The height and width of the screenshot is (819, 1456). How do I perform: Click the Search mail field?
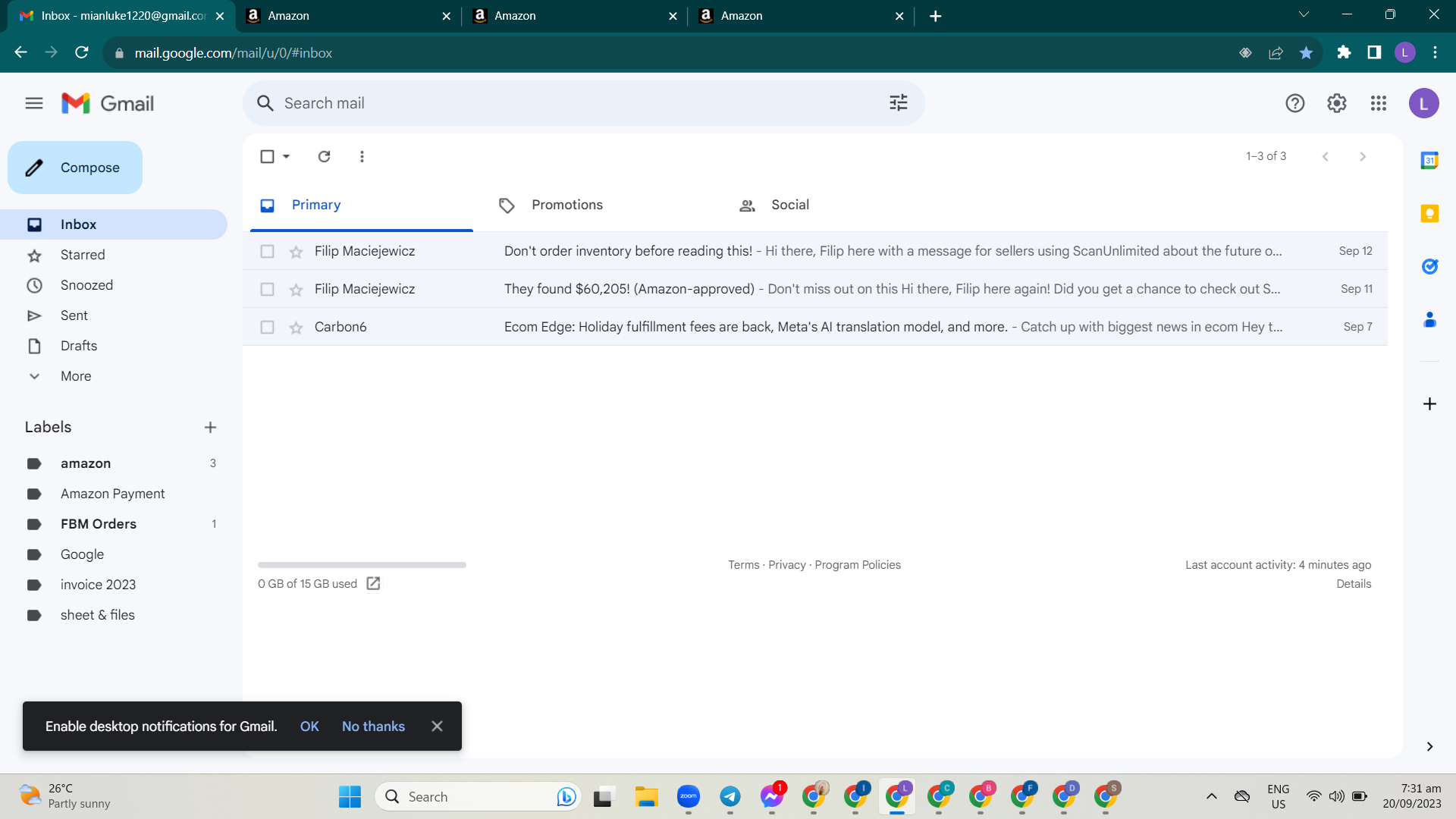click(x=582, y=103)
